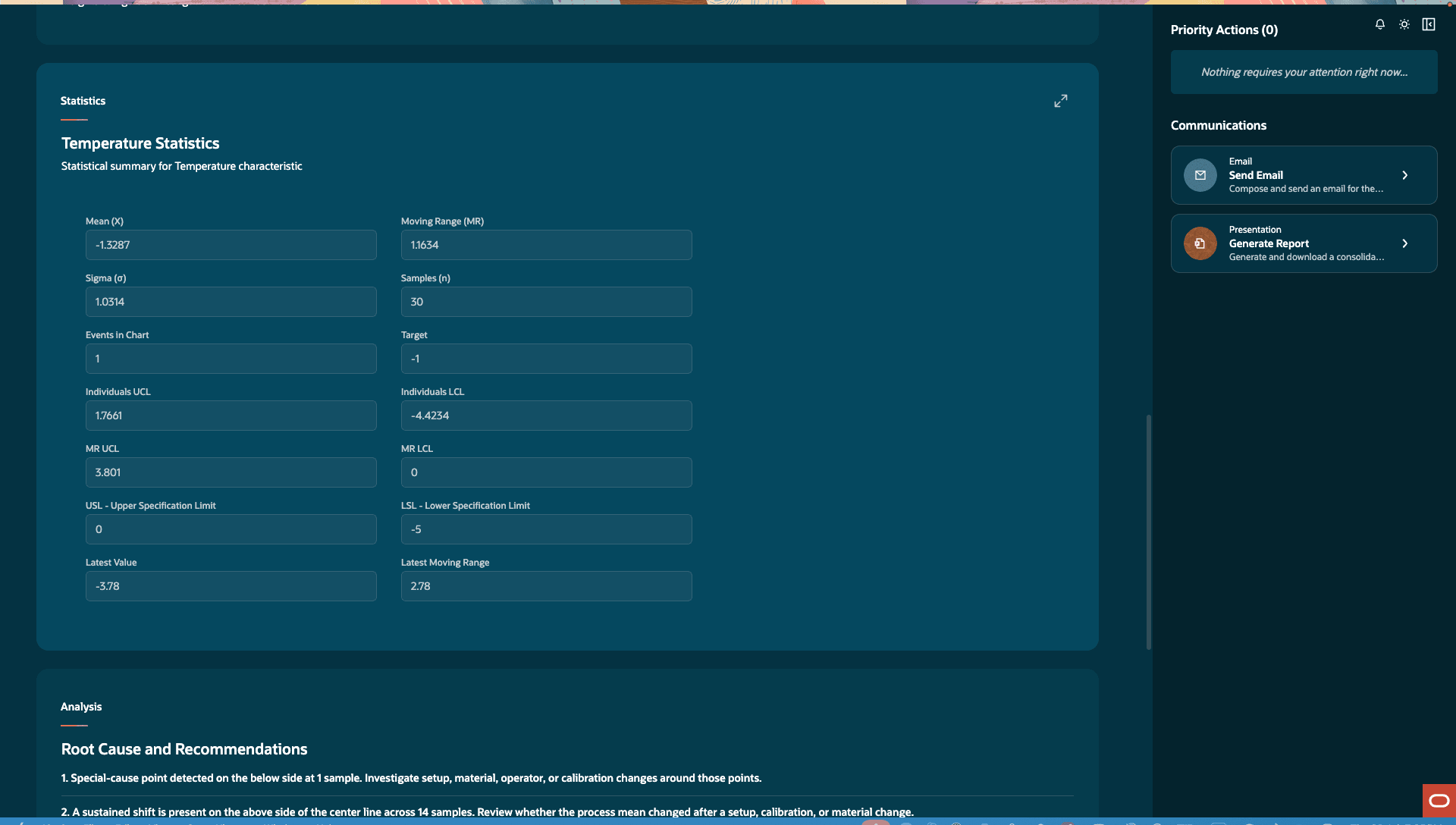This screenshot has width=1456, height=825.
Task: Expand the Send Email chevron
Action: point(1404,175)
